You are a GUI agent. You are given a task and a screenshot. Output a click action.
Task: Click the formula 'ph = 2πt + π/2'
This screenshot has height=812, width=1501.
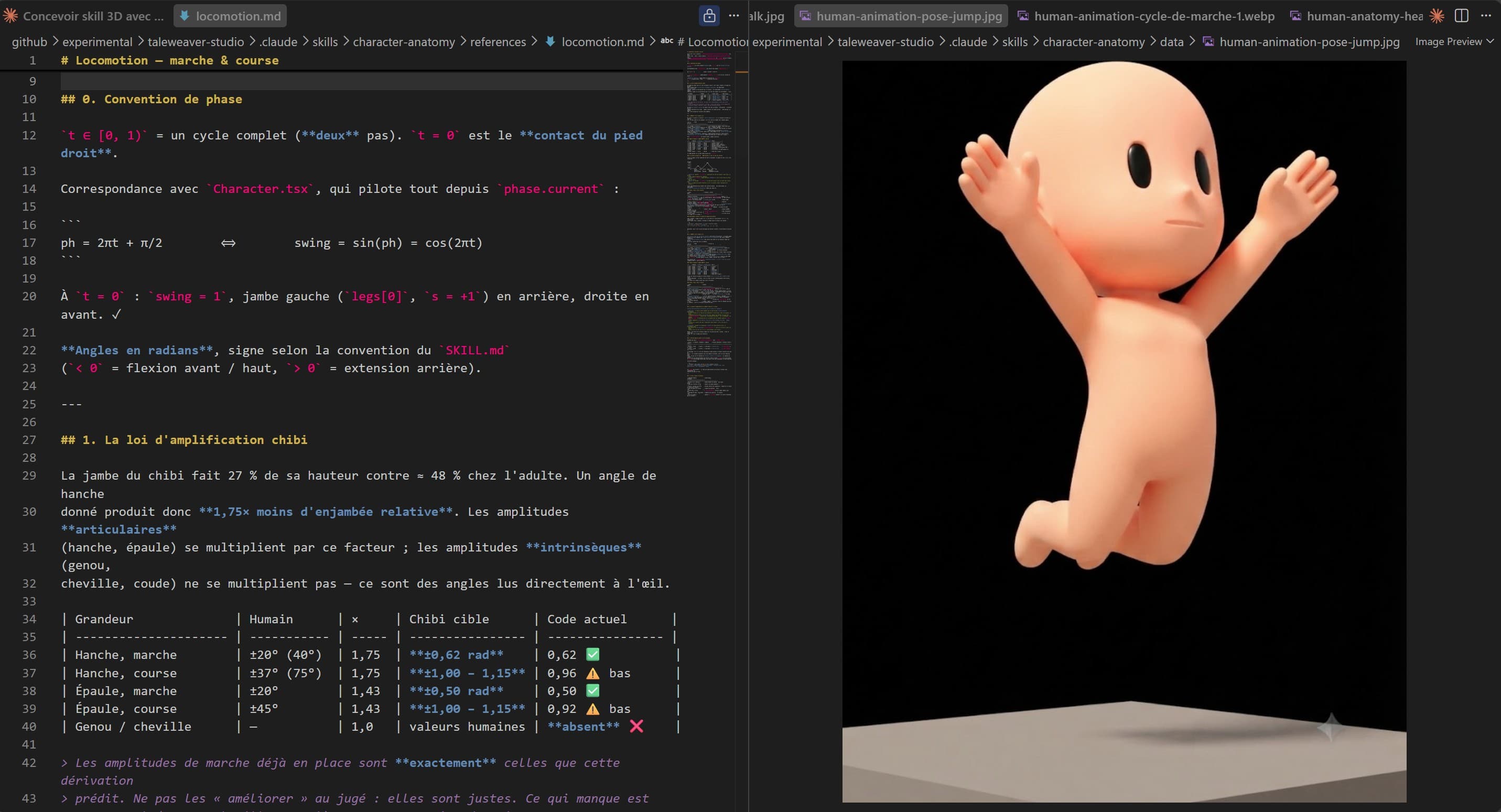[111, 243]
